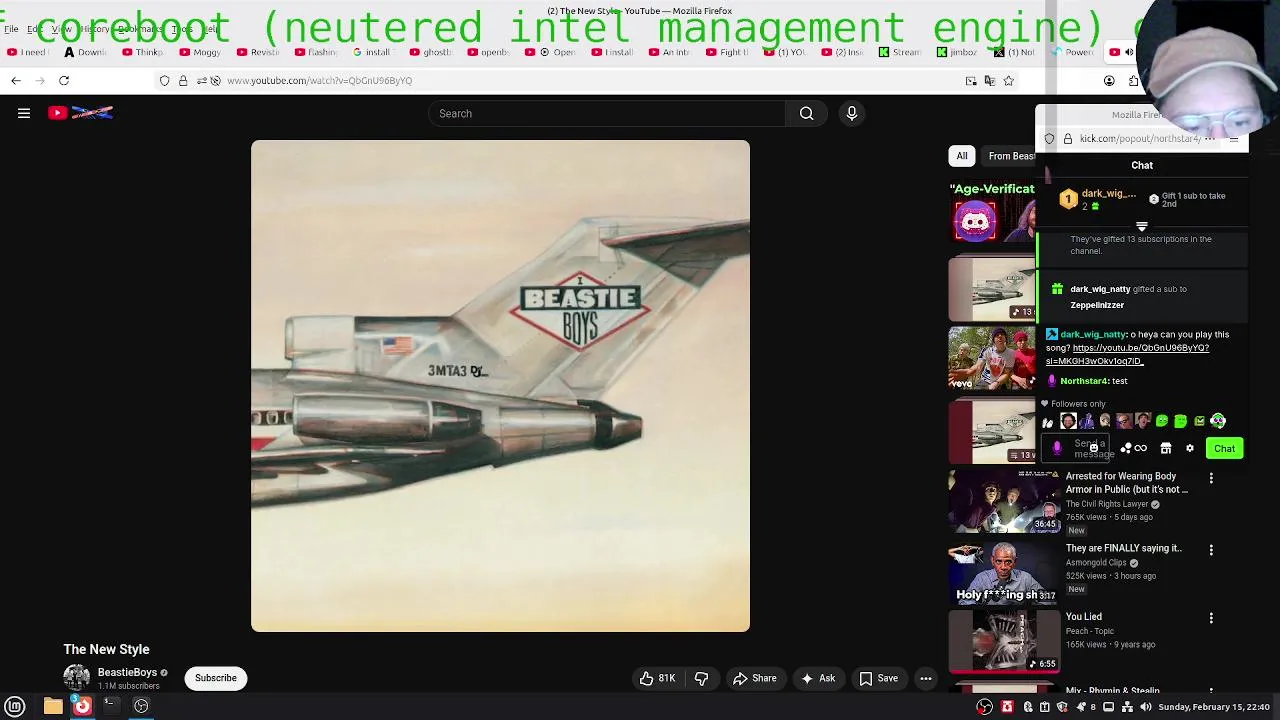This screenshot has height=720, width=1280.
Task: Open the File menu in Firefox
Action: click(11, 29)
